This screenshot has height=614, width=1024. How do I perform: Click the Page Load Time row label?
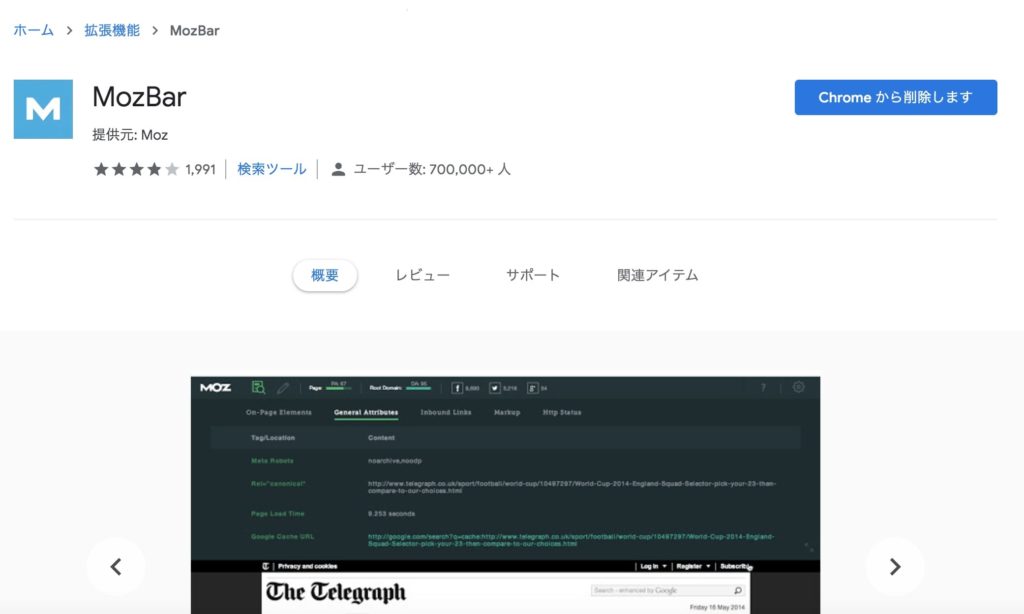(278, 513)
